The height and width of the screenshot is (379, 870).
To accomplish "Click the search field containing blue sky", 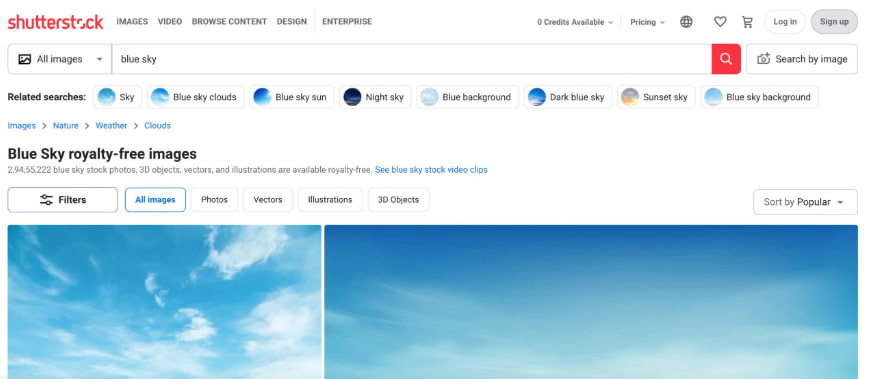I will [412, 59].
